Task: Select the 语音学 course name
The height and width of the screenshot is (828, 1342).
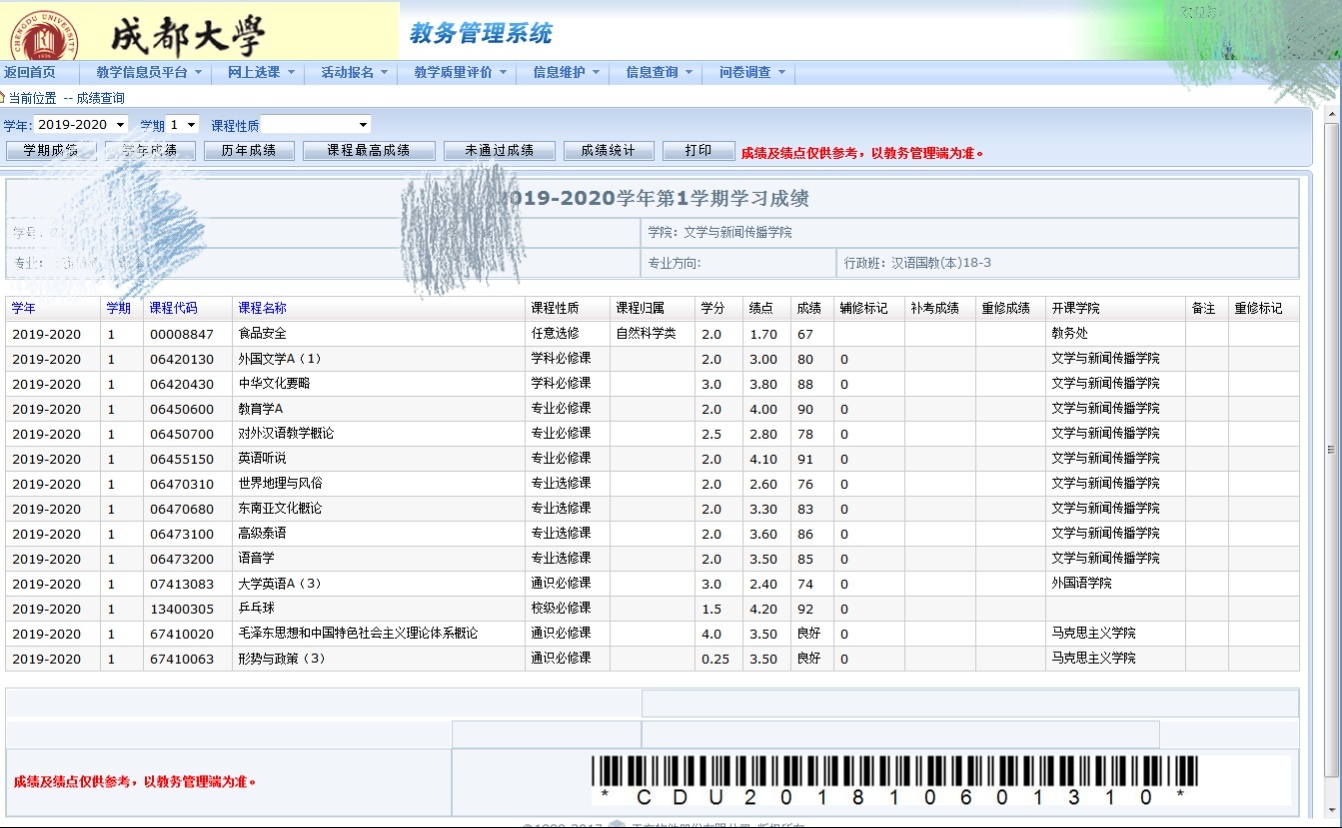Action: tap(256, 559)
